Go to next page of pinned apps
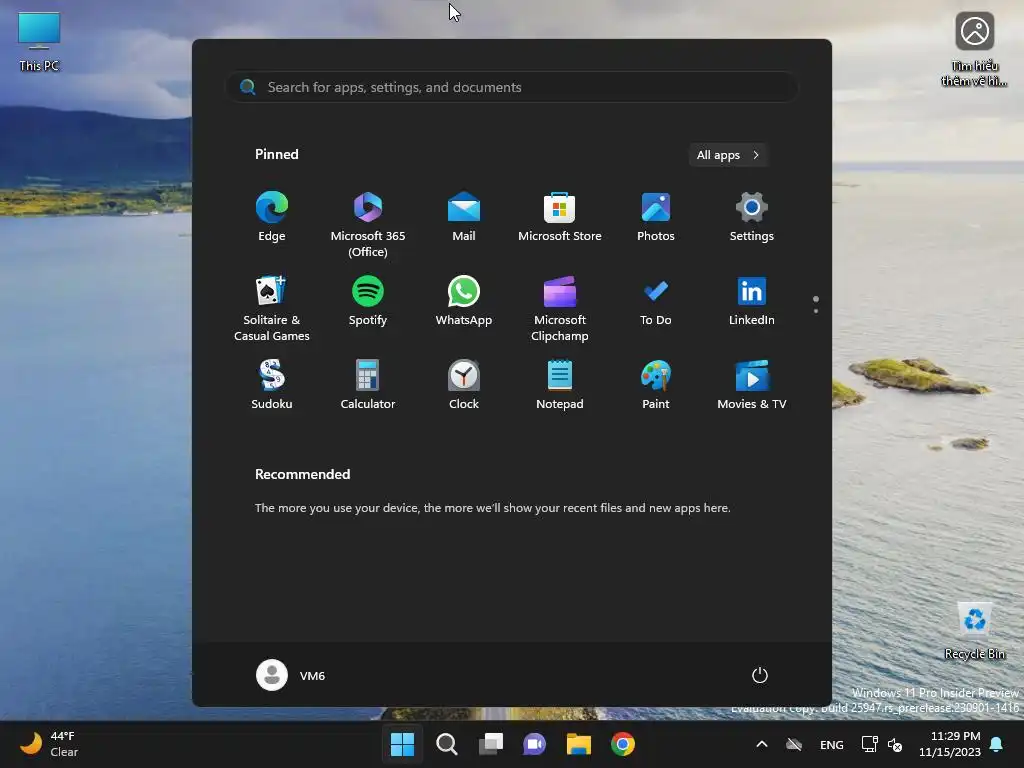This screenshot has width=1024, height=768. coord(816,311)
